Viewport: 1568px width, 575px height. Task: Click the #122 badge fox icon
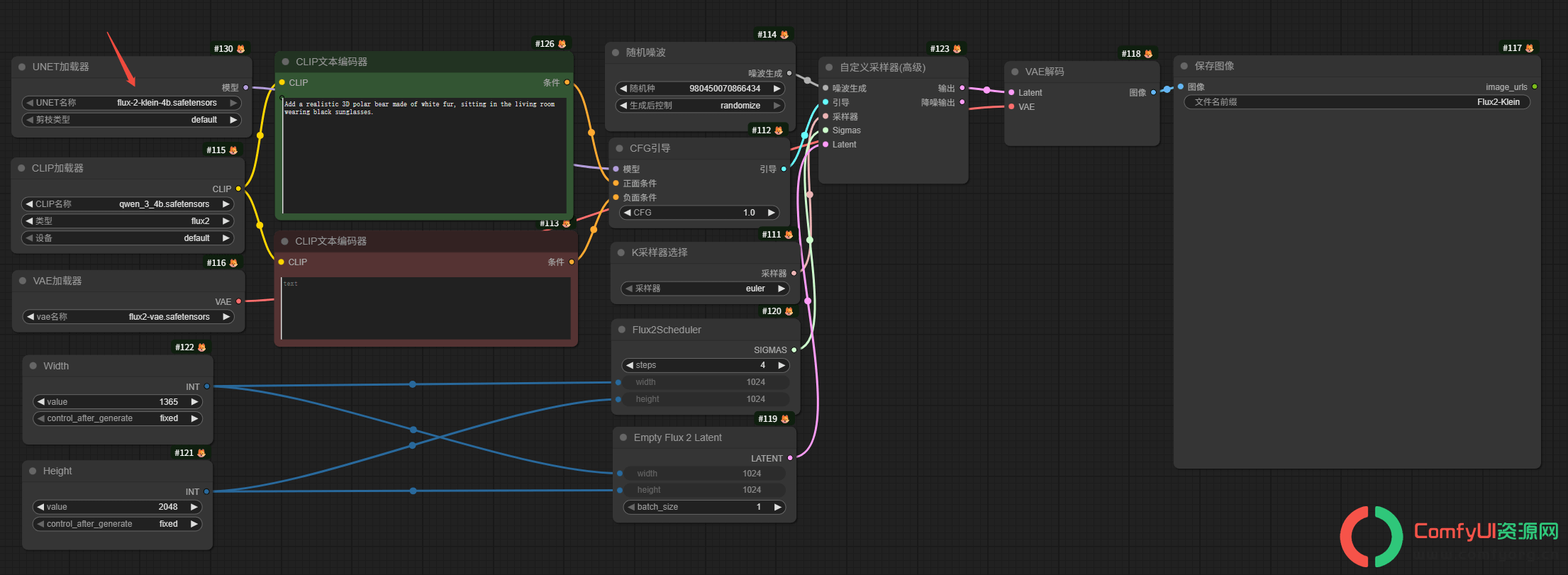(202, 347)
